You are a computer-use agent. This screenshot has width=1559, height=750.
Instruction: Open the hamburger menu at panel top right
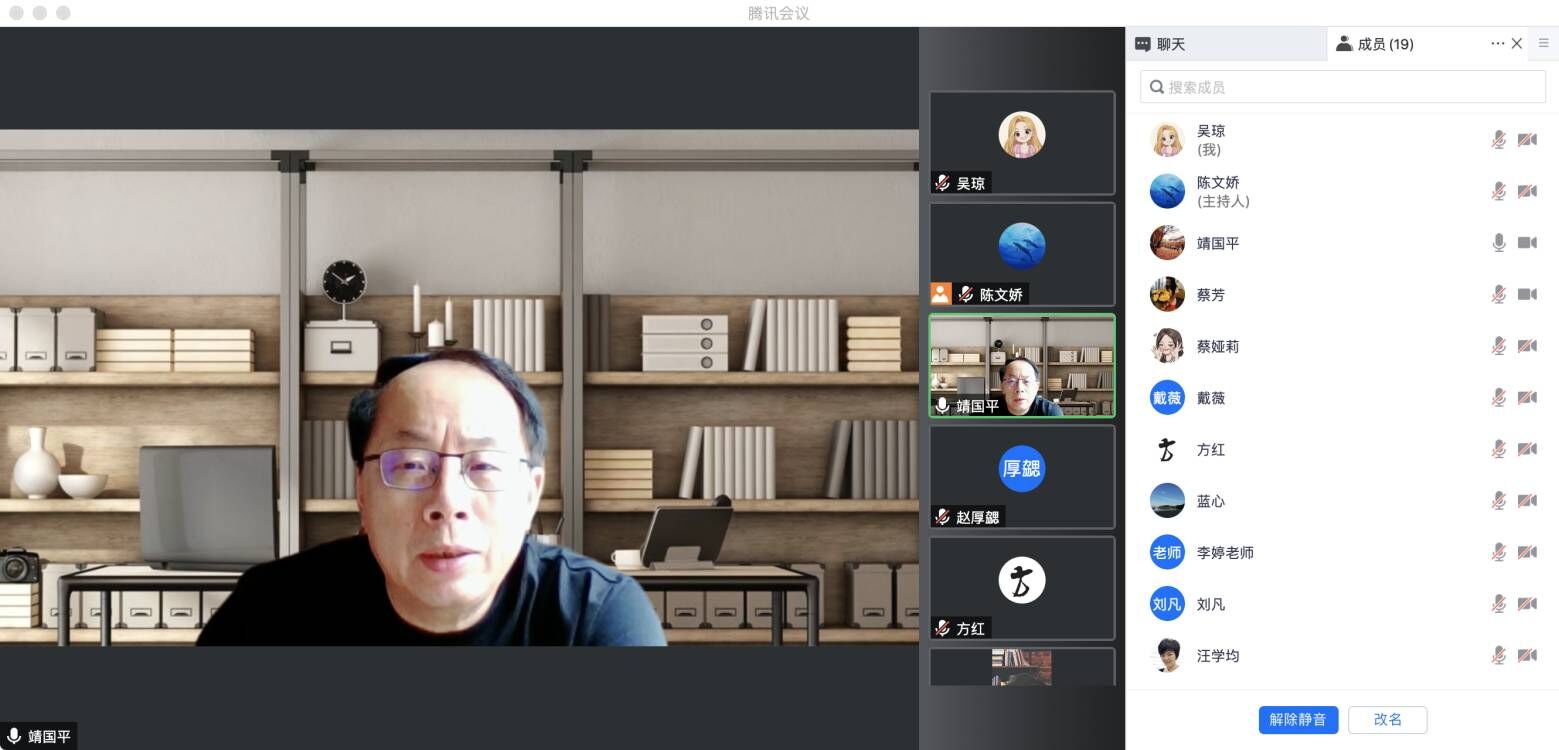(x=1543, y=44)
